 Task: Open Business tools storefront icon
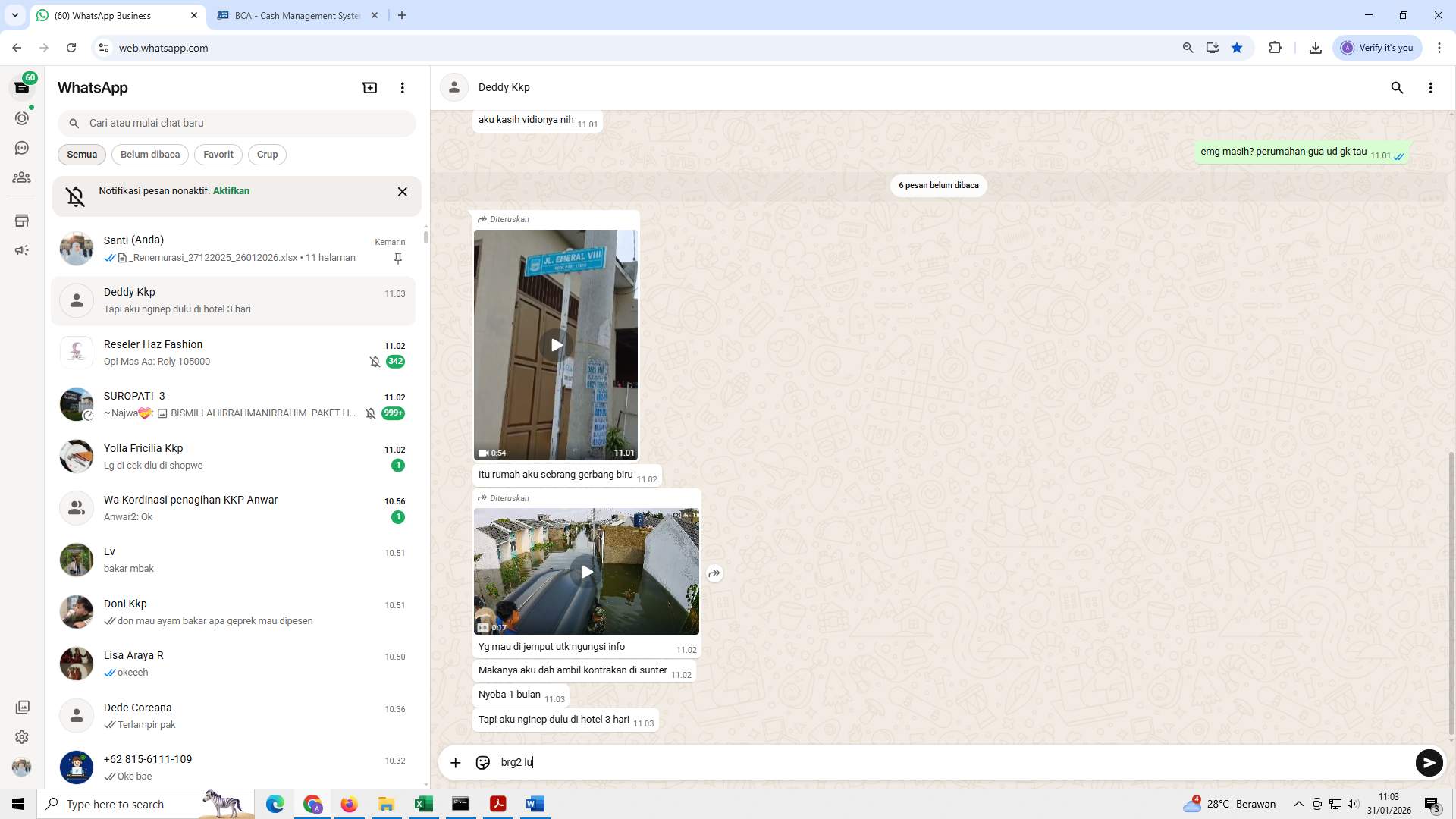point(22,221)
